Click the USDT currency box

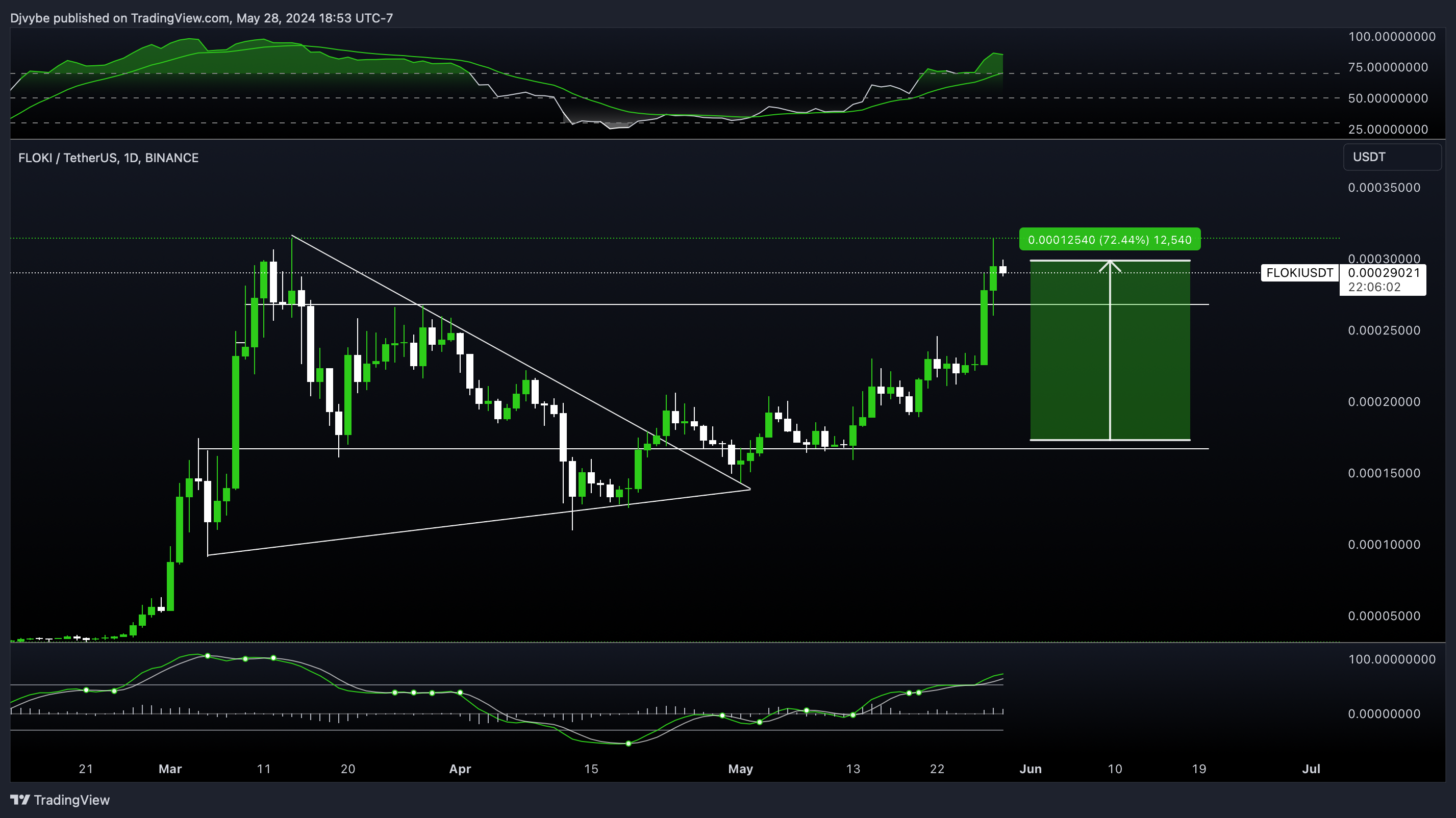pos(1392,157)
